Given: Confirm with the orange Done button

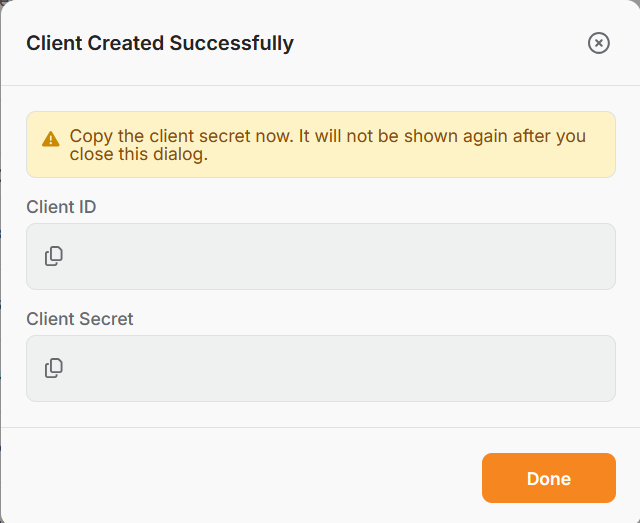Looking at the screenshot, I should click(x=549, y=478).
